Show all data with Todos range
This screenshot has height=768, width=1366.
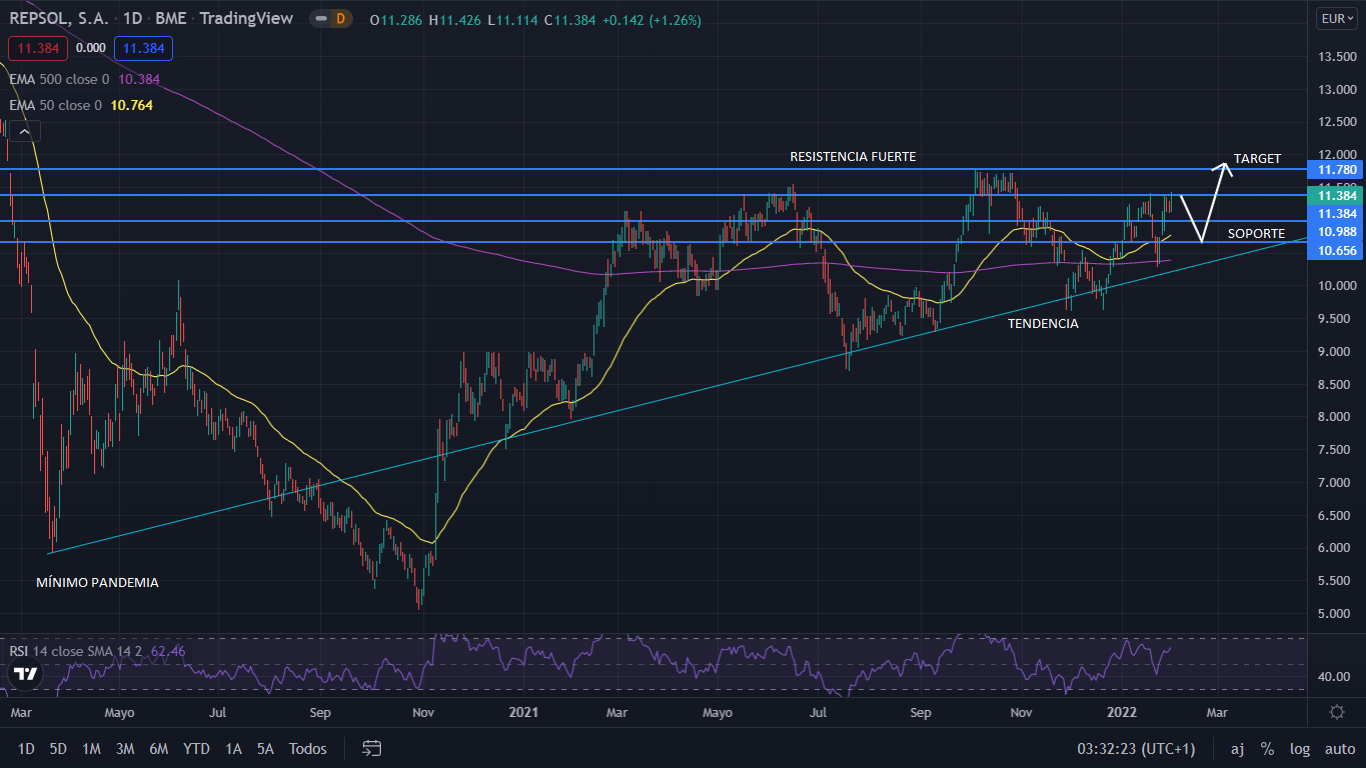pyautogui.click(x=307, y=749)
